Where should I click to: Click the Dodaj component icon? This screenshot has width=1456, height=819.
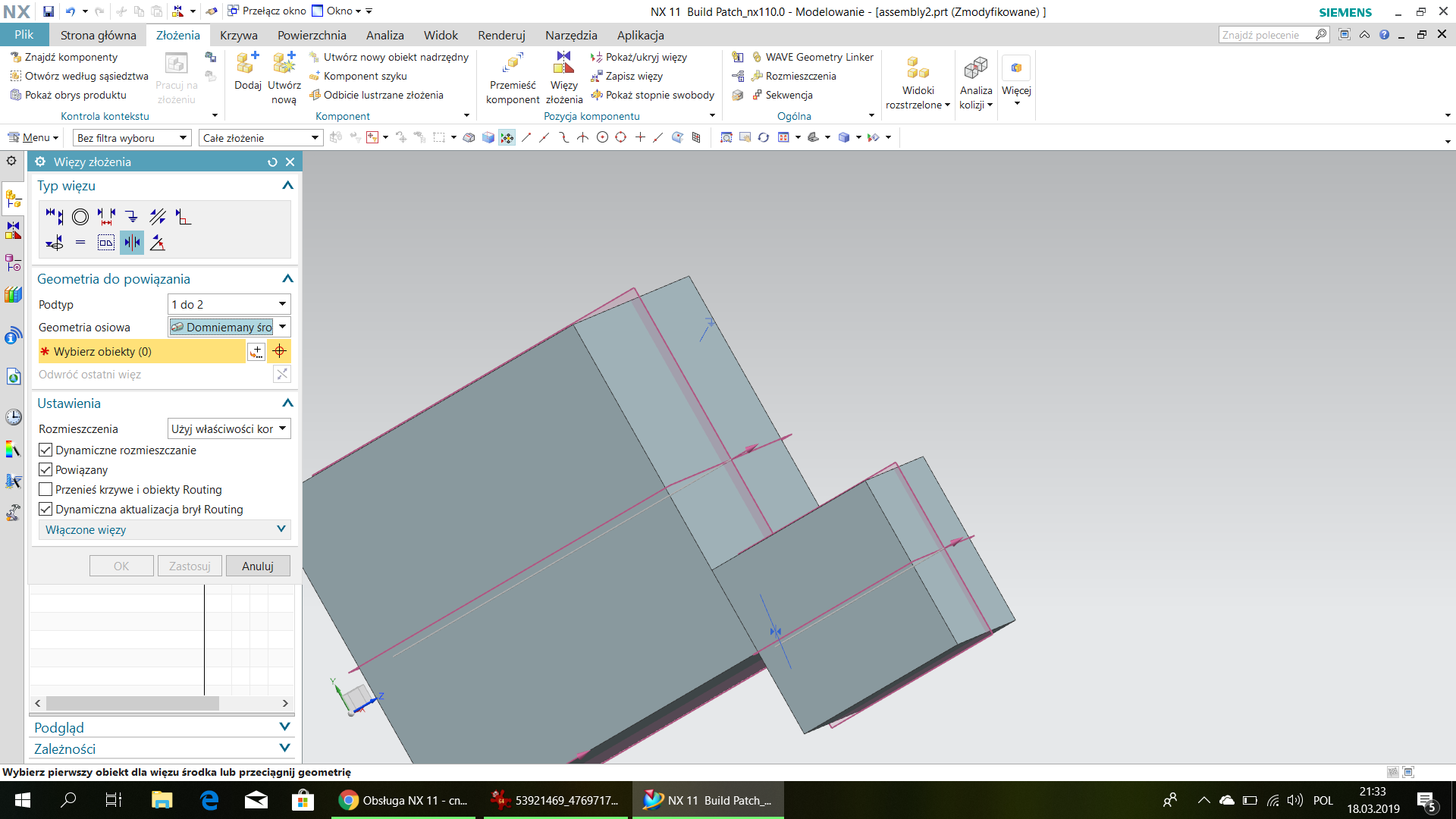click(247, 71)
